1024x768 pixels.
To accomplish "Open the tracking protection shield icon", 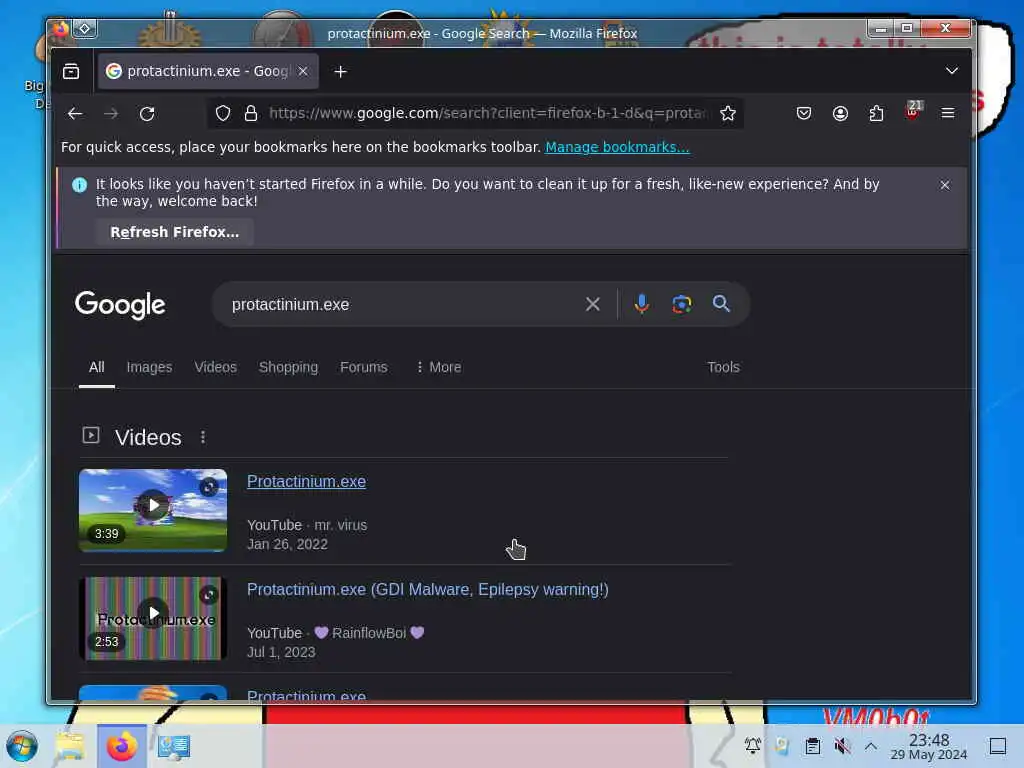I will coord(223,114).
